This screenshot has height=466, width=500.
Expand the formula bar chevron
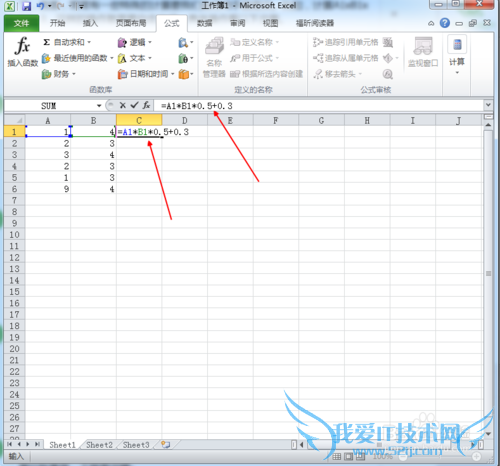pyautogui.click(x=488, y=105)
